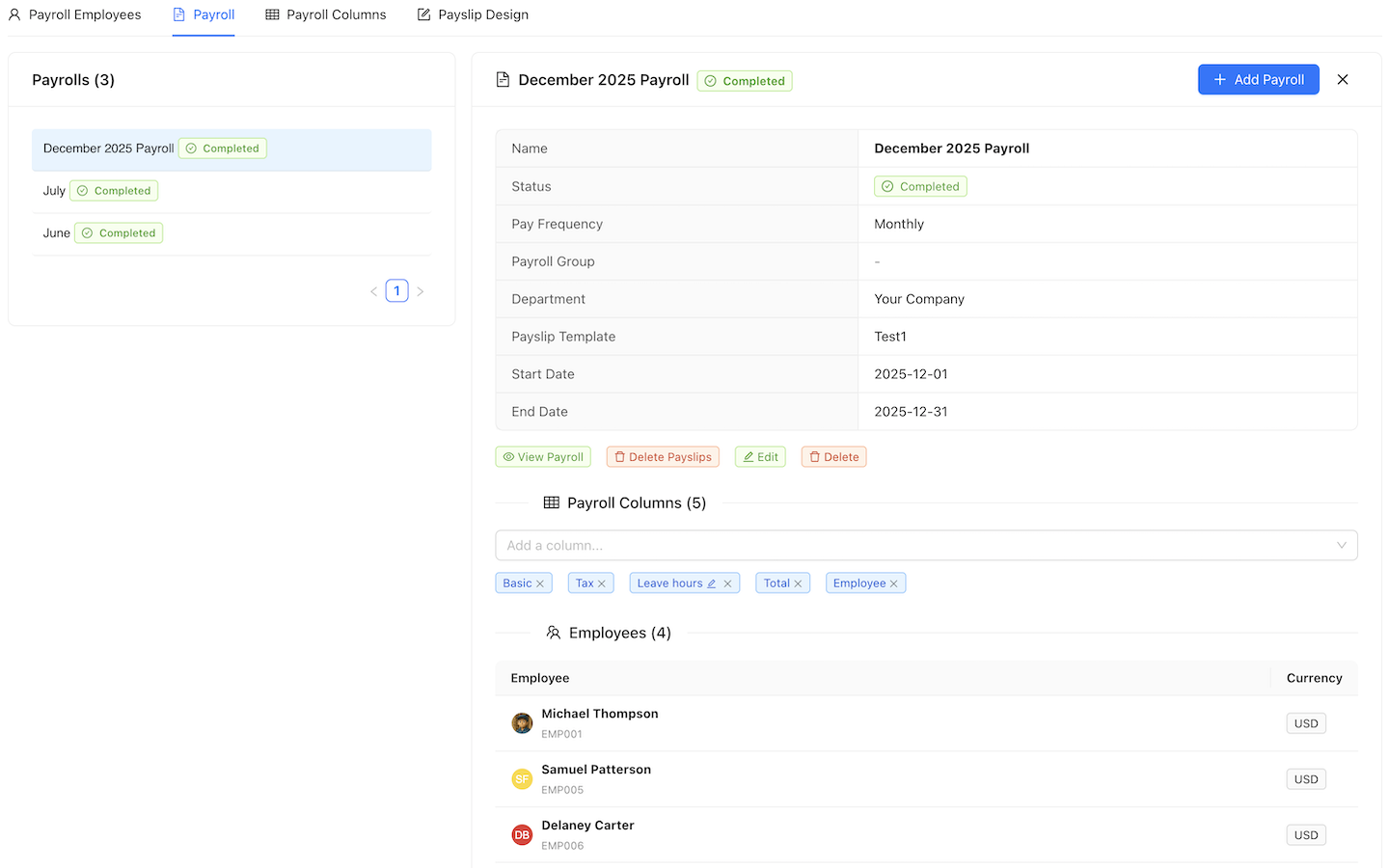1389x868 pixels.
Task: Click Michael Thompson's avatar photo
Action: [522, 722]
